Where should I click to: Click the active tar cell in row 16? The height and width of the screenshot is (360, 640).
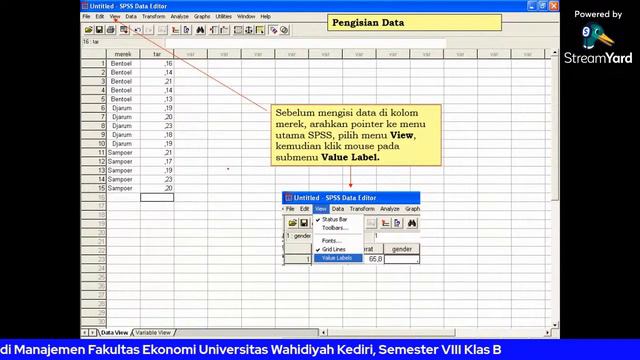(x=157, y=197)
